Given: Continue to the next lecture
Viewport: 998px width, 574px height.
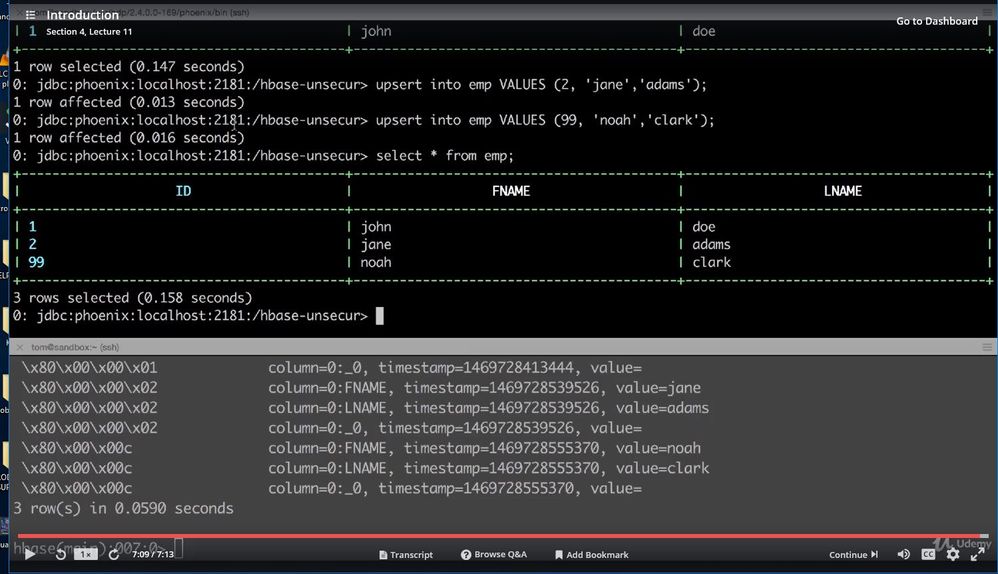Looking at the screenshot, I should 853,555.
